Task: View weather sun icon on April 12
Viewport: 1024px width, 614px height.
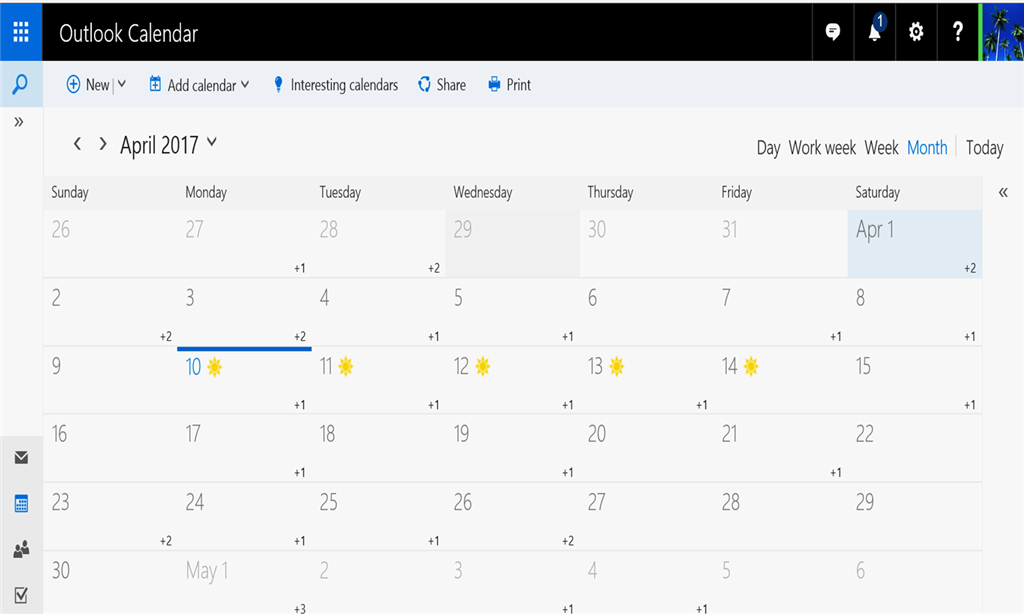Action: 483,366
